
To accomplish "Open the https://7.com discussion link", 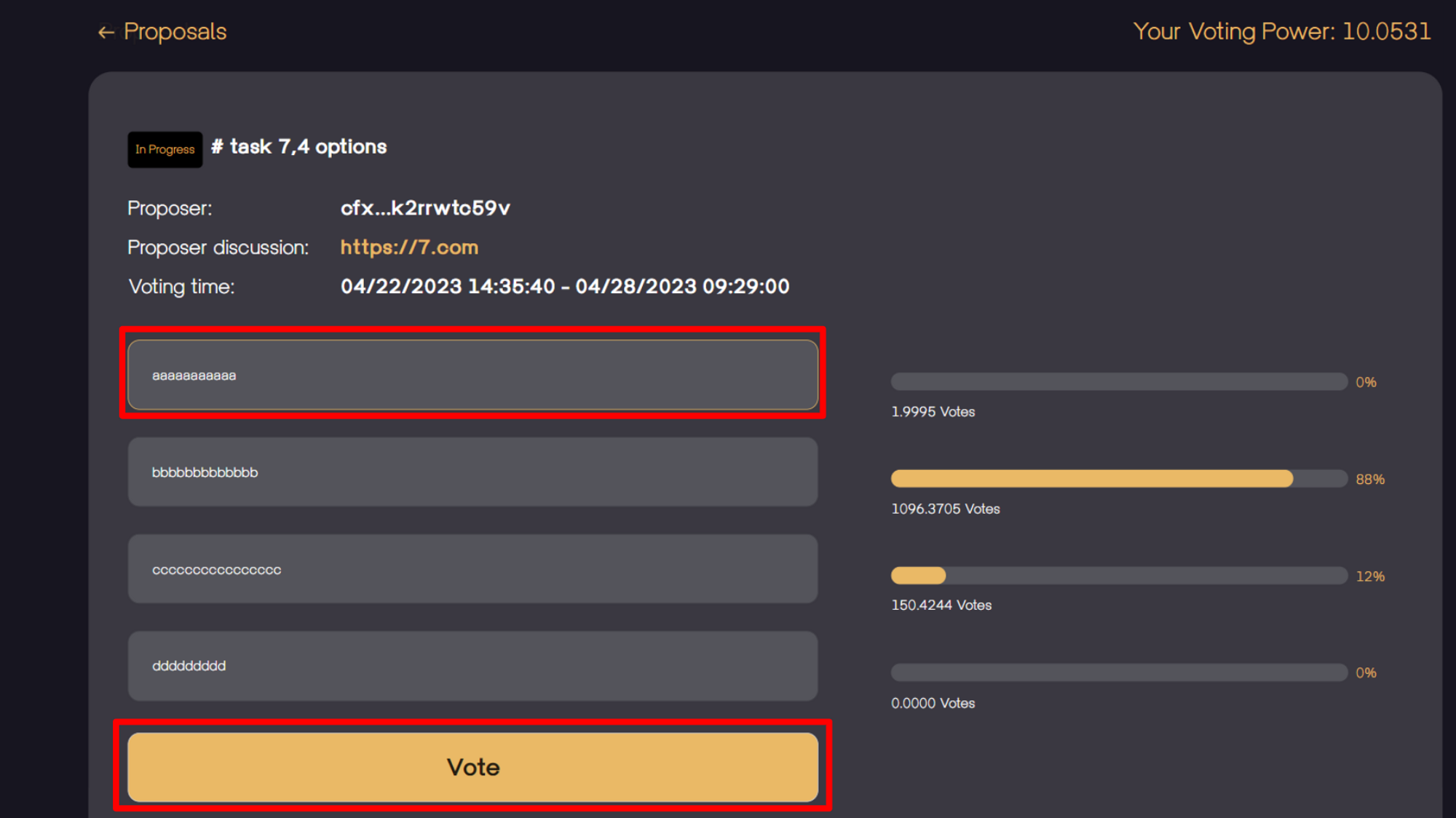I will point(409,247).
